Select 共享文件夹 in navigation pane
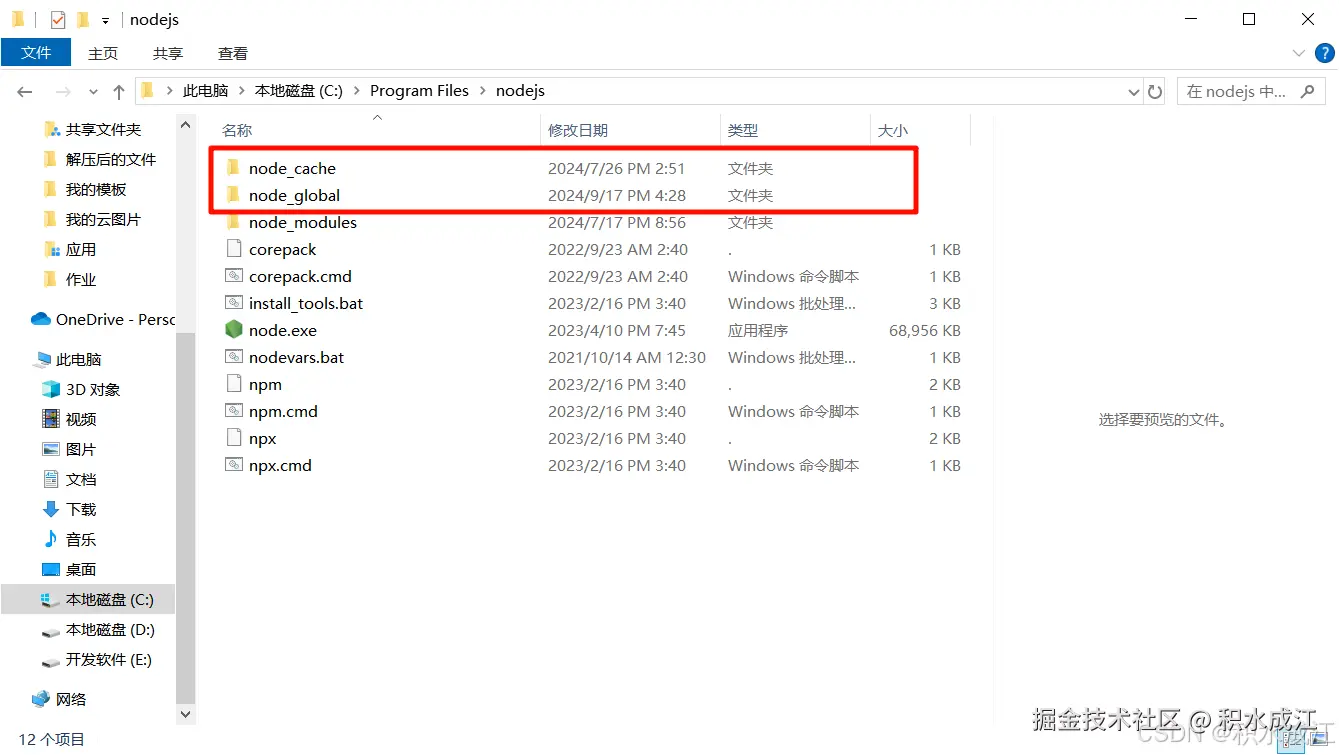Screen dimensions: 1339x755 click(x=103, y=129)
